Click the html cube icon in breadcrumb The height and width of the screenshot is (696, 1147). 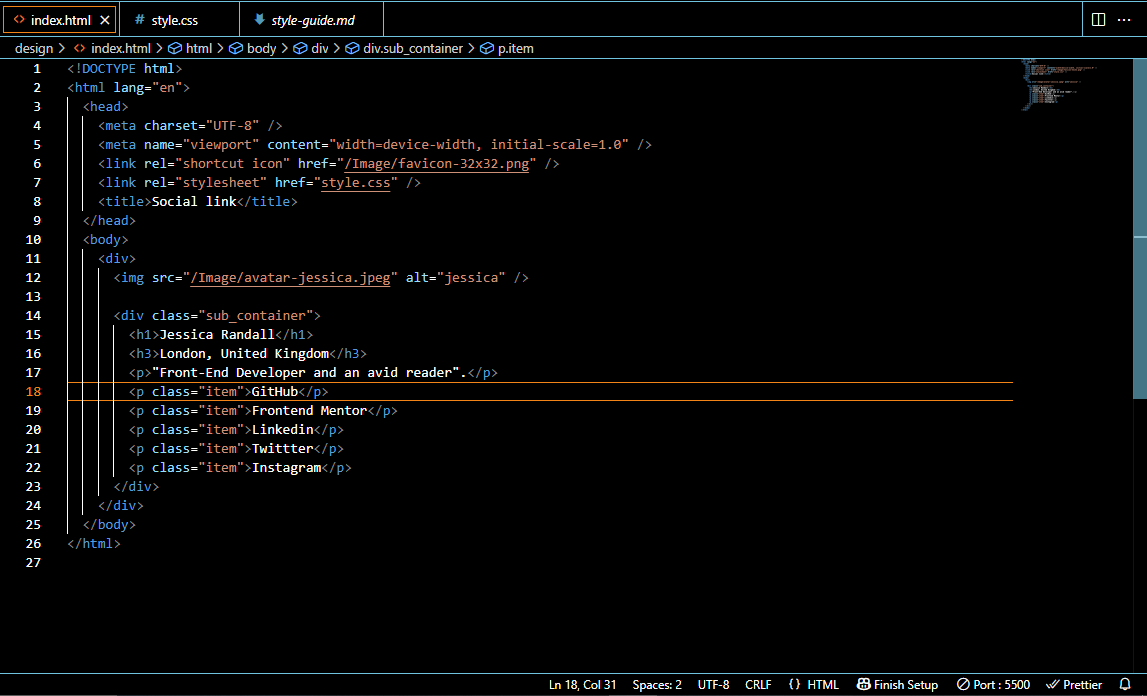tap(175, 48)
